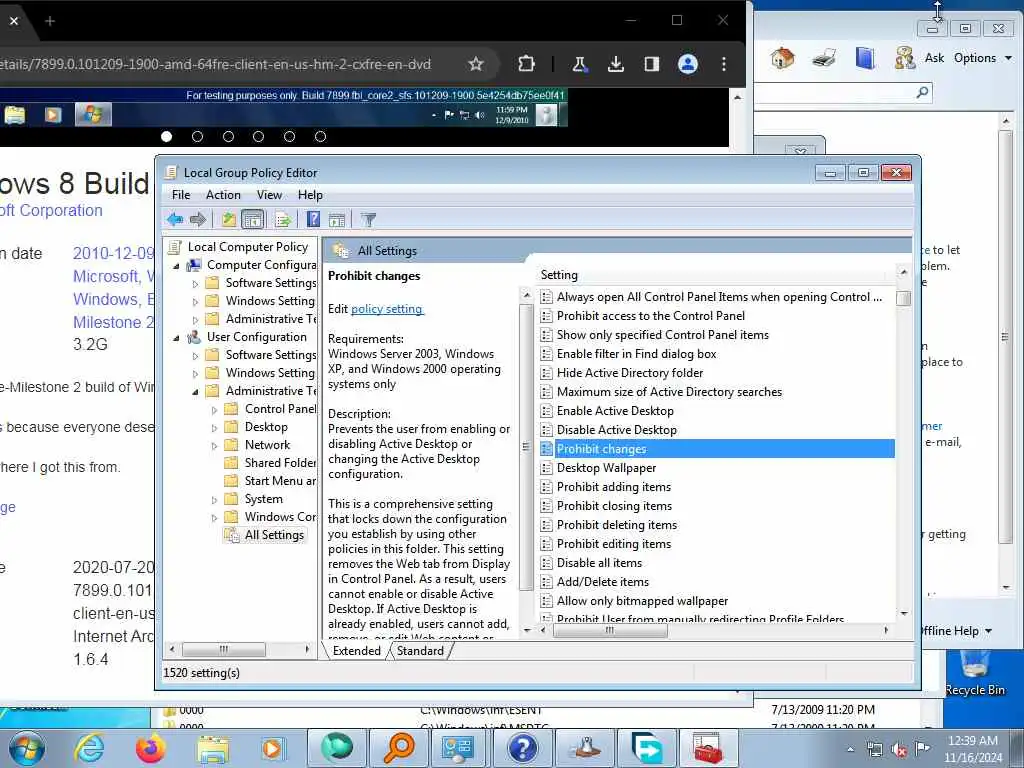Click the Forward arrow in Group Policy Editor toolbar
1024x768 pixels.
(x=198, y=219)
